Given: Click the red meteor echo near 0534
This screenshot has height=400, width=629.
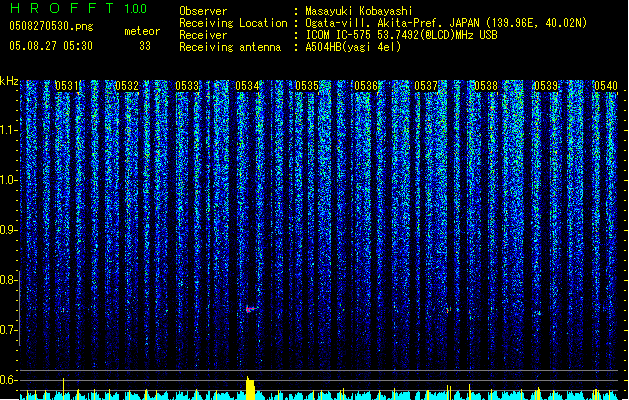Looking at the screenshot, I should pyautogui.click(x=250, y=309).
